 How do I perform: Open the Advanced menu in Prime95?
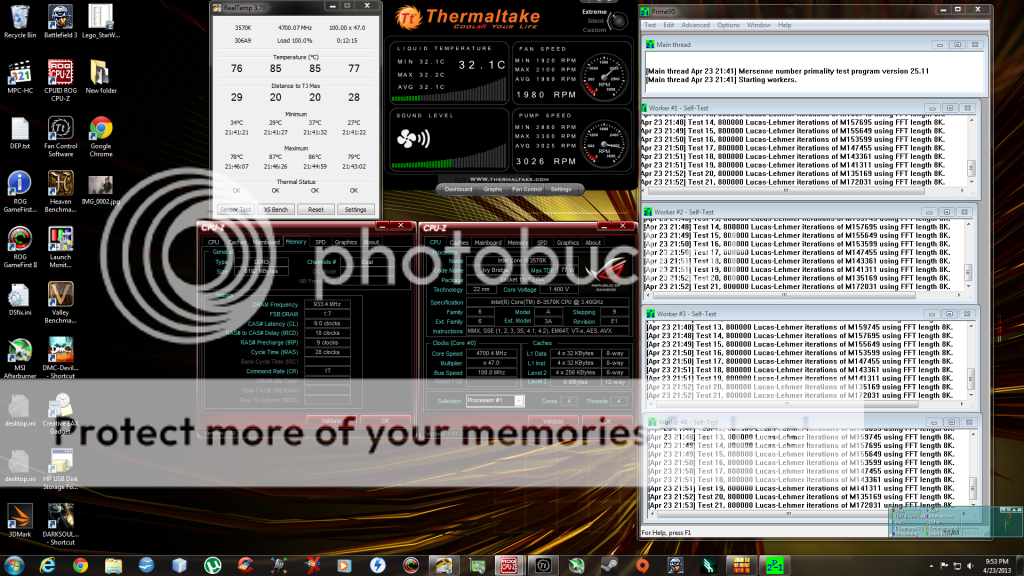(x=696, y=25)
